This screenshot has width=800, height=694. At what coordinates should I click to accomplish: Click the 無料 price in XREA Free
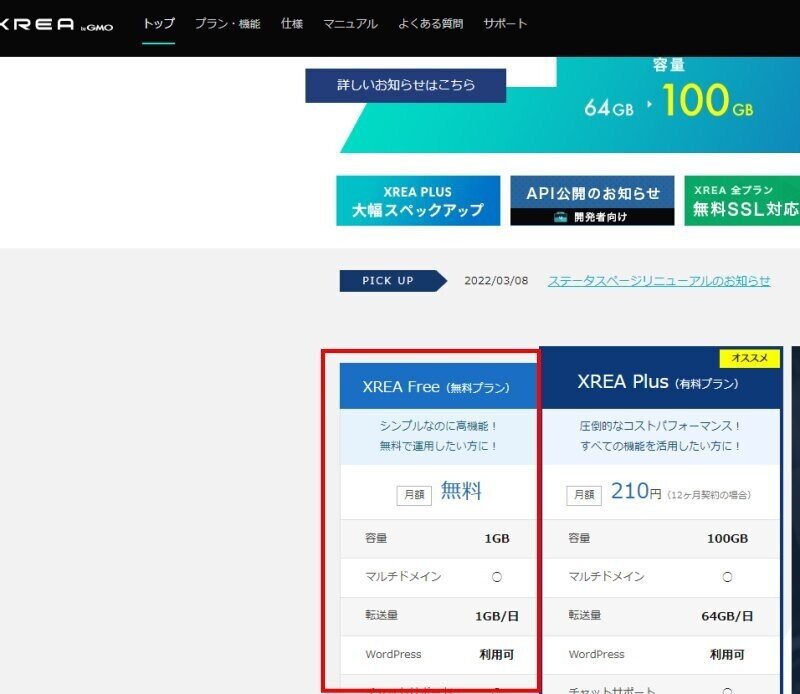[x=461, y=491]
